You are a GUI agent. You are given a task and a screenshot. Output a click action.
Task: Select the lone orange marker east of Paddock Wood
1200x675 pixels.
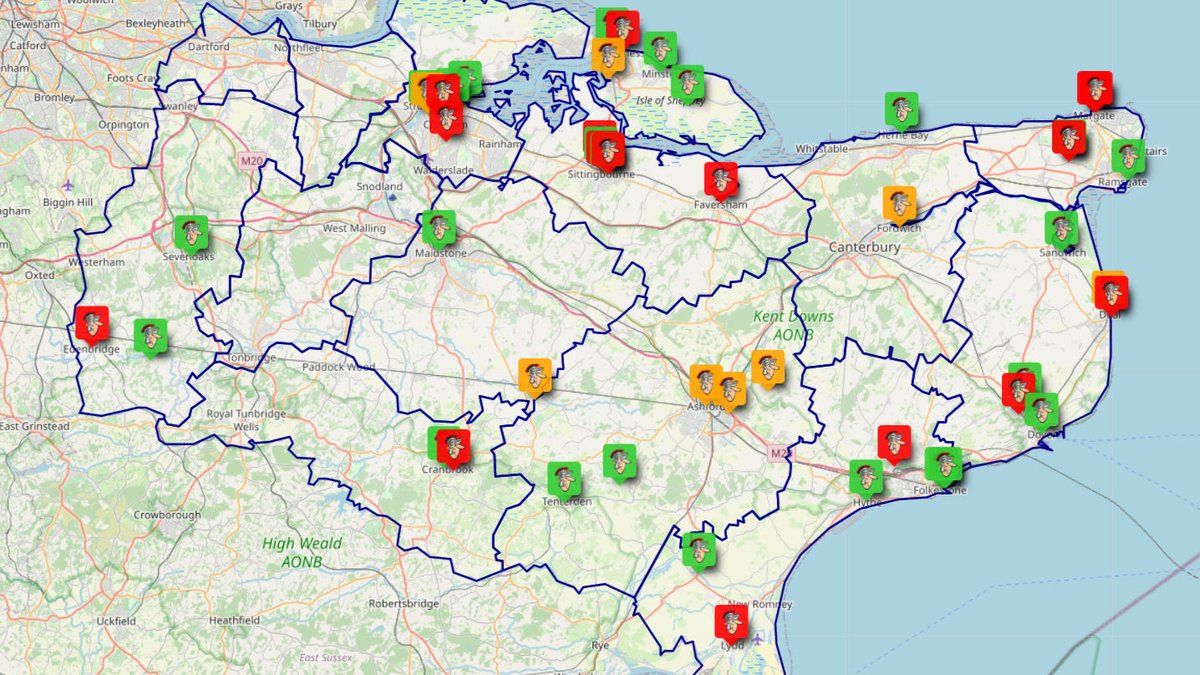535,376
